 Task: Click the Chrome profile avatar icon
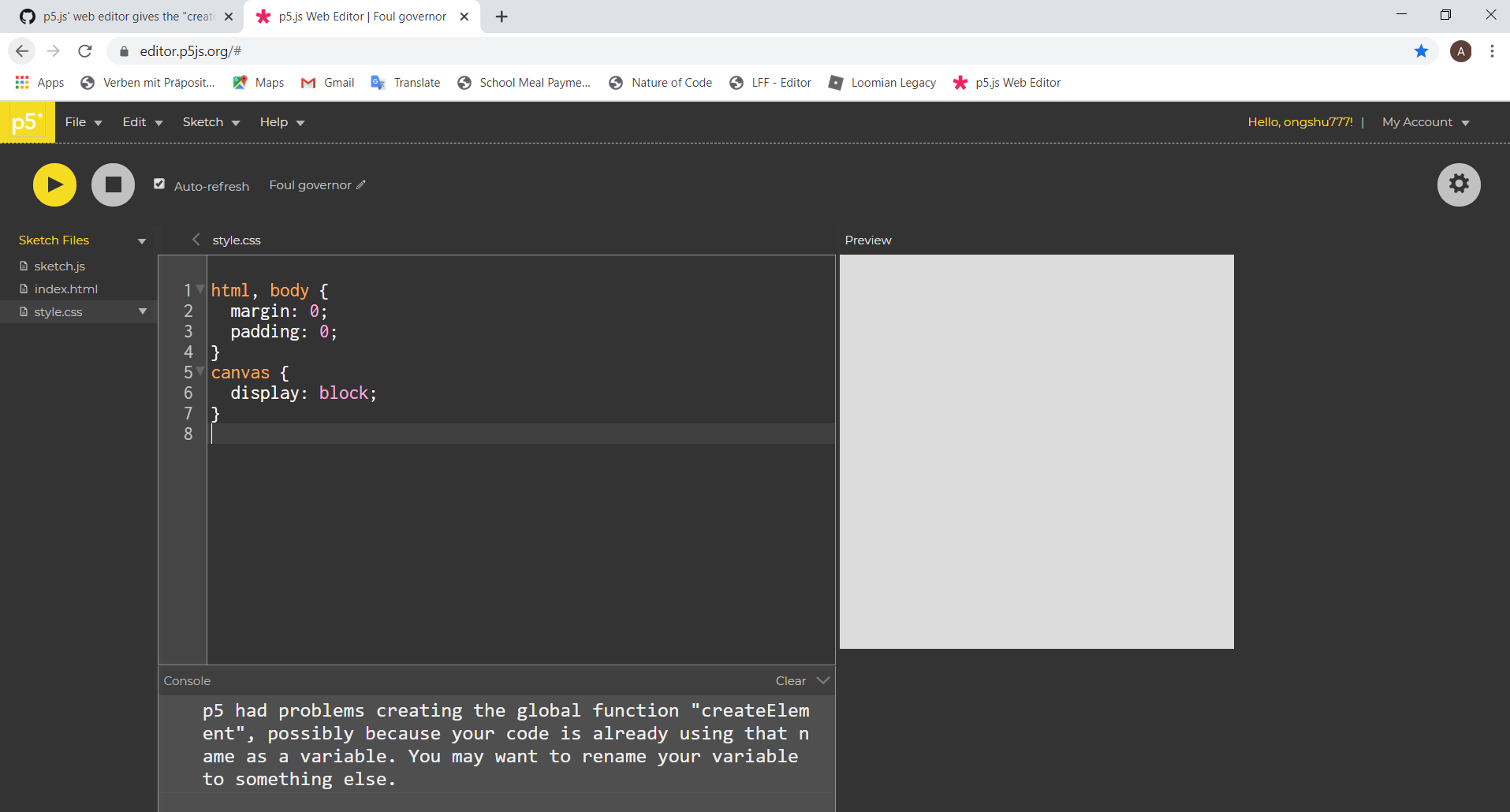pos(1461,50)
